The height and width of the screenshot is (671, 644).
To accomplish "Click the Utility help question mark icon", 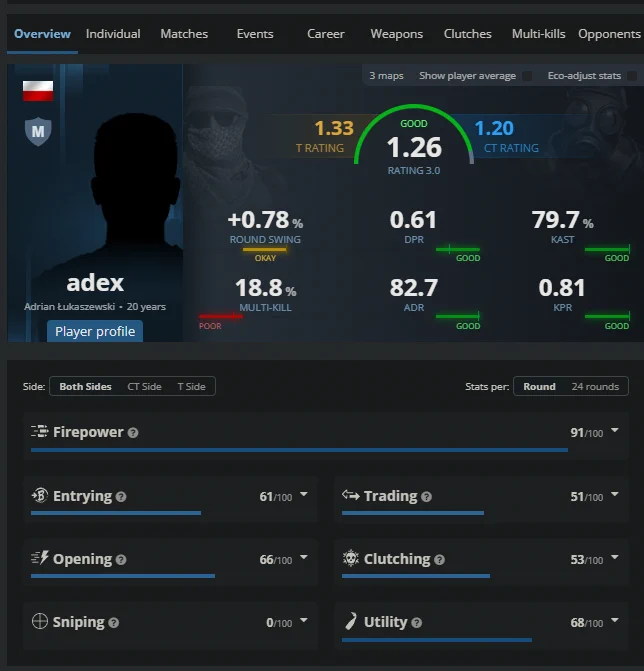I will [x=416, y=623].
